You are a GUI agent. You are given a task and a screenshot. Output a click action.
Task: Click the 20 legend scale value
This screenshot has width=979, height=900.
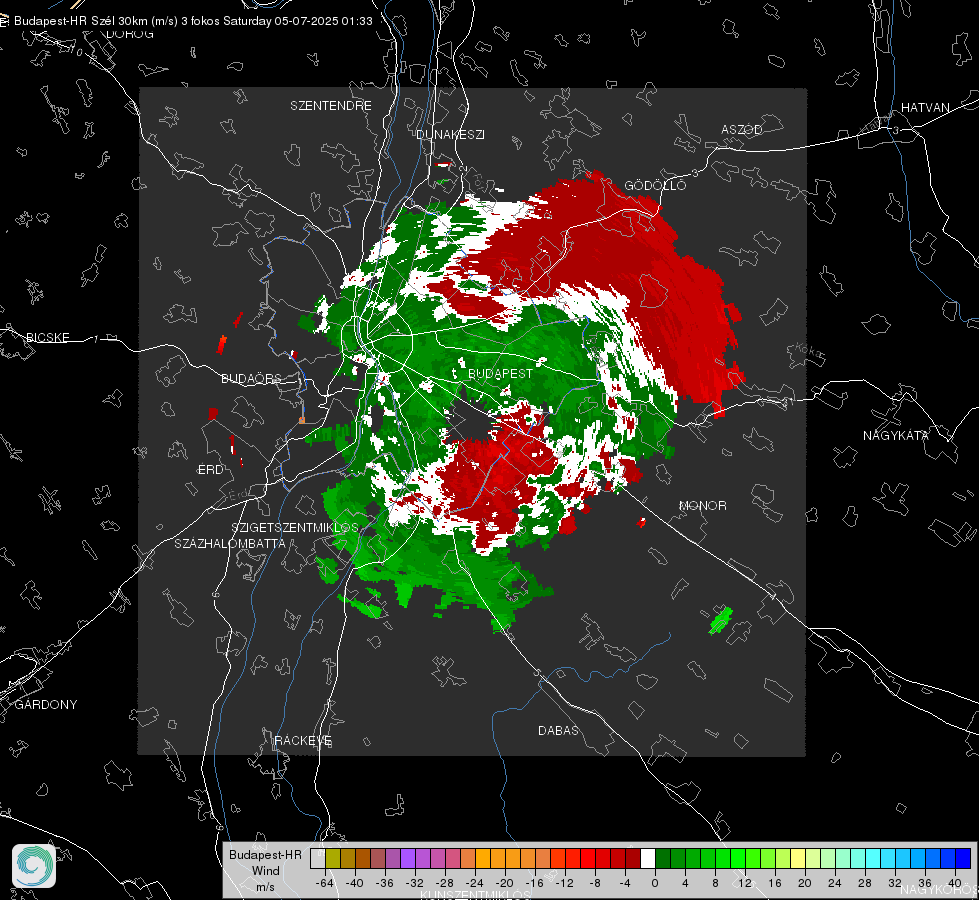pos(805,883)
